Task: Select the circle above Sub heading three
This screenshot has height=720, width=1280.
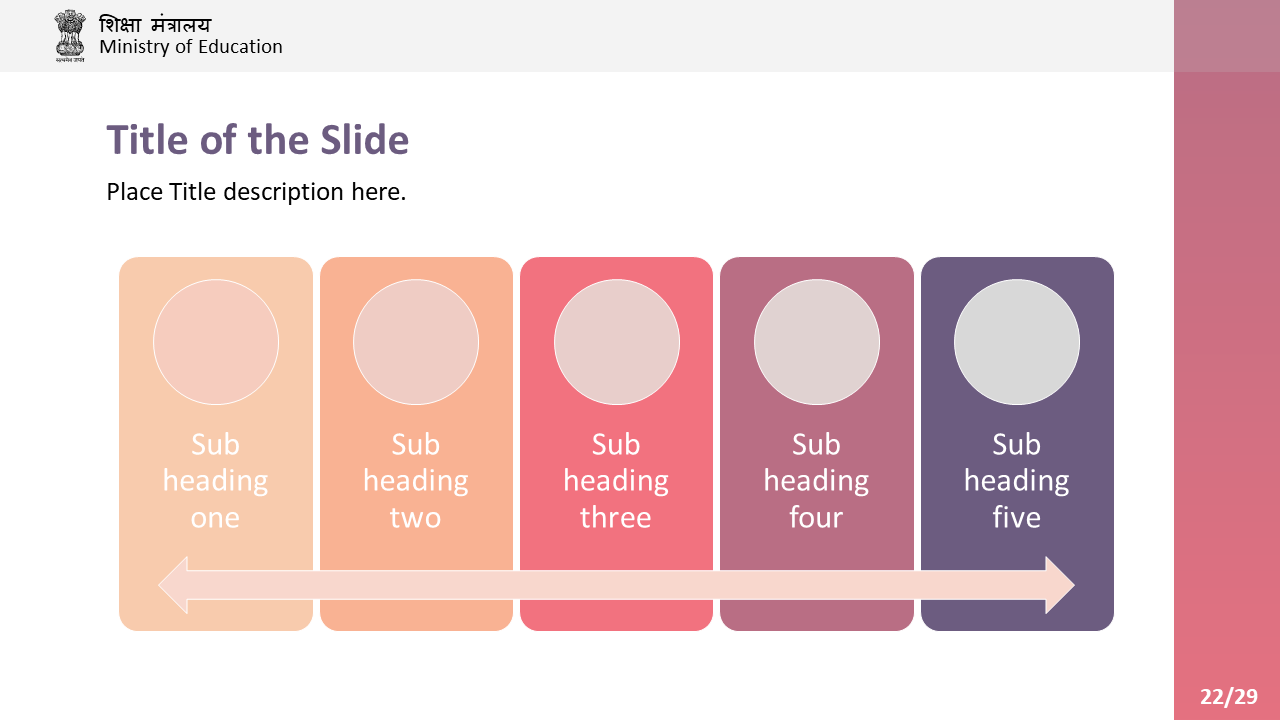Action: [x=617, y=342]
